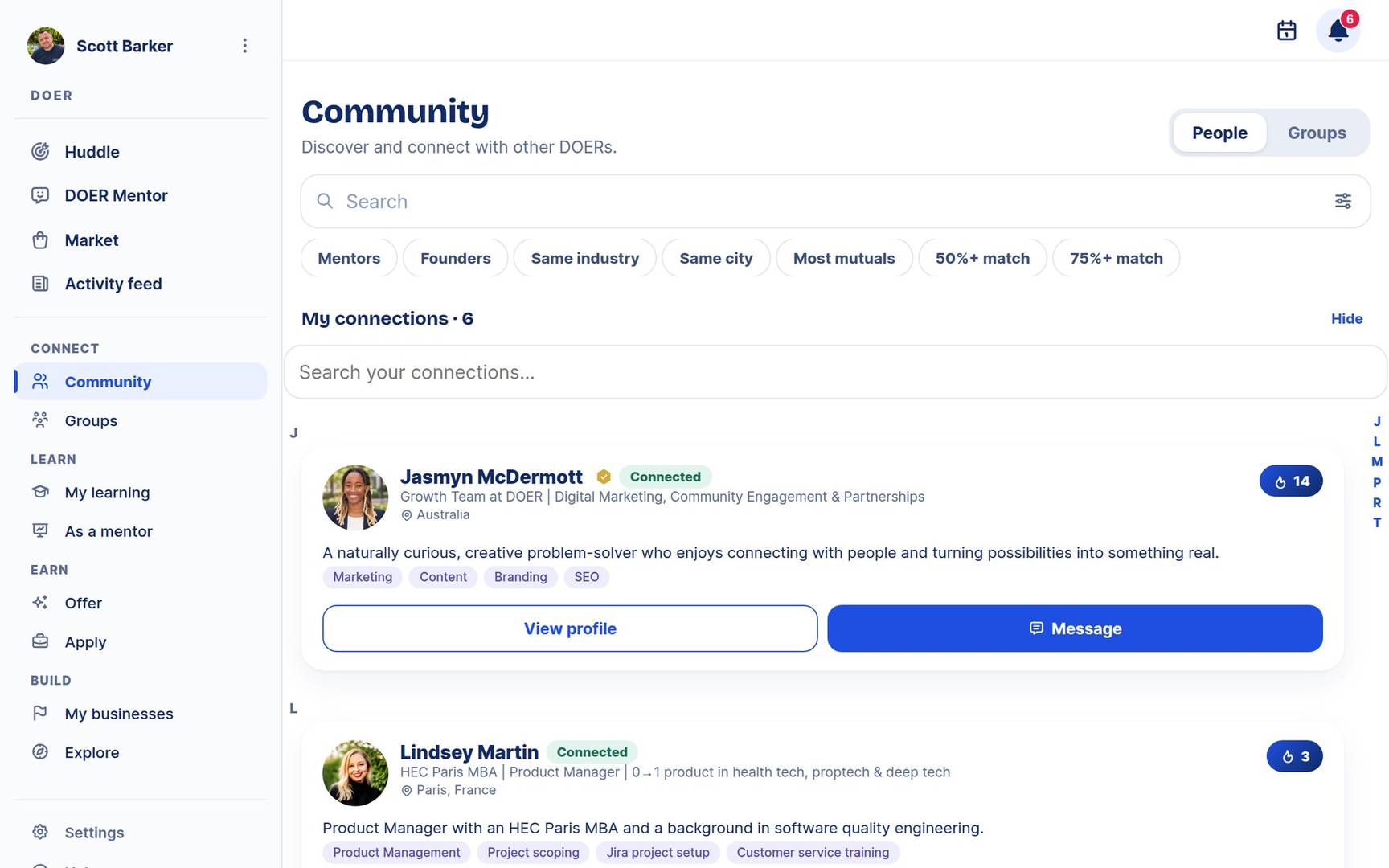Viewport: 1389px width, 868px height.
Task: Open the three-dot menu beside Scott Barker
Action: click(244, 46)
